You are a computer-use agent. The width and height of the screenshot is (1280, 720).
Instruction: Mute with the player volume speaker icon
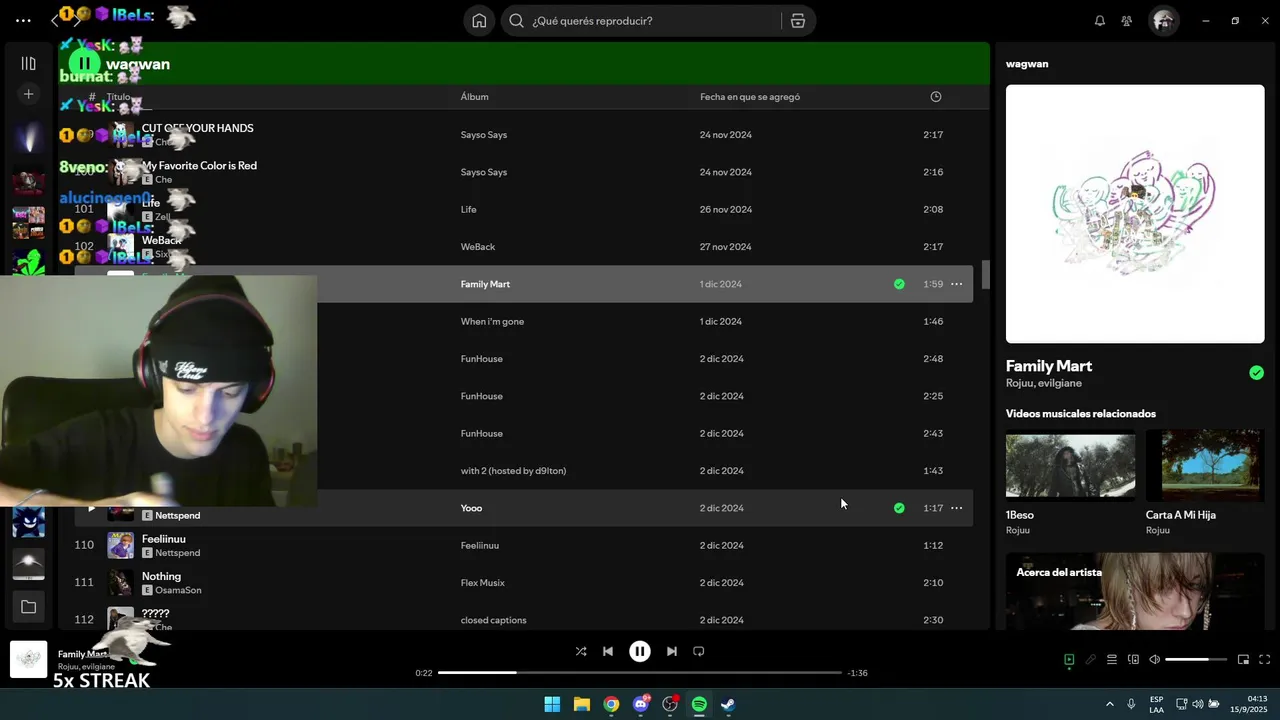(x=1155, y=660)
